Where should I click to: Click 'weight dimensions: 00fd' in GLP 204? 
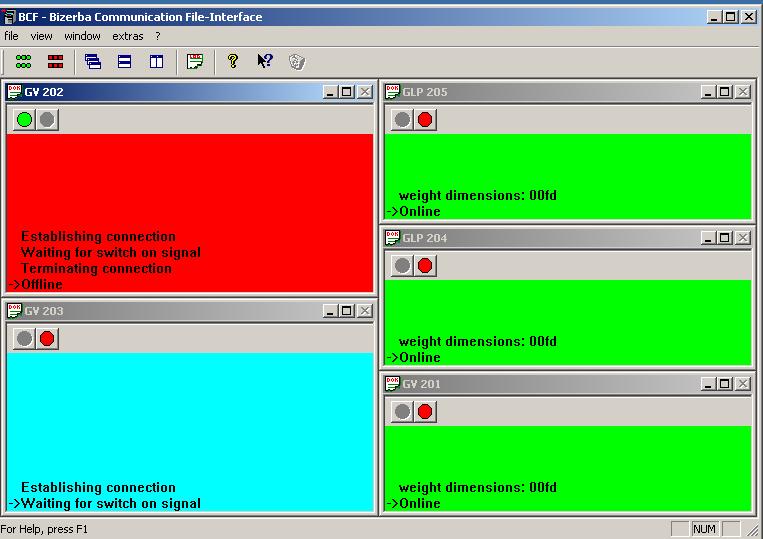pos(477,341)
